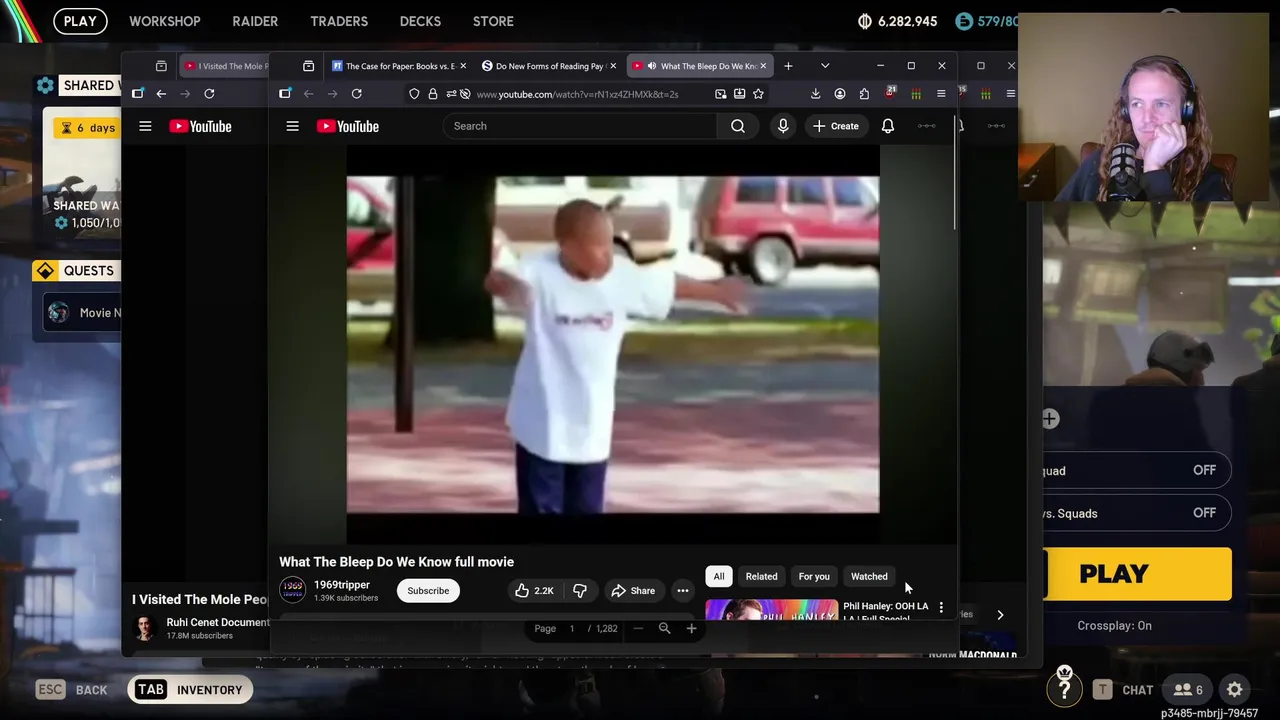Reload the YouTube page in front browser
Viewport: 1280px width, 720px height.
click(x=356, y=94)
